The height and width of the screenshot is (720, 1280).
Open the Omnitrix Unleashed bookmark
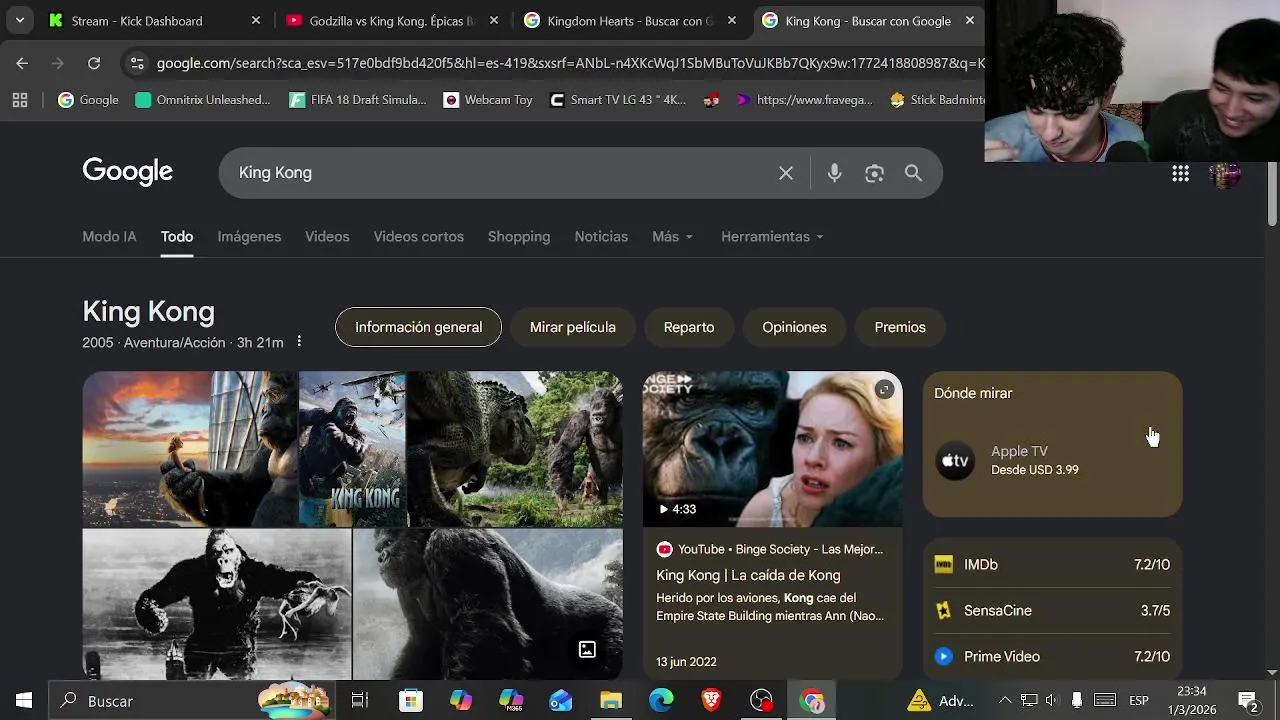203,100
